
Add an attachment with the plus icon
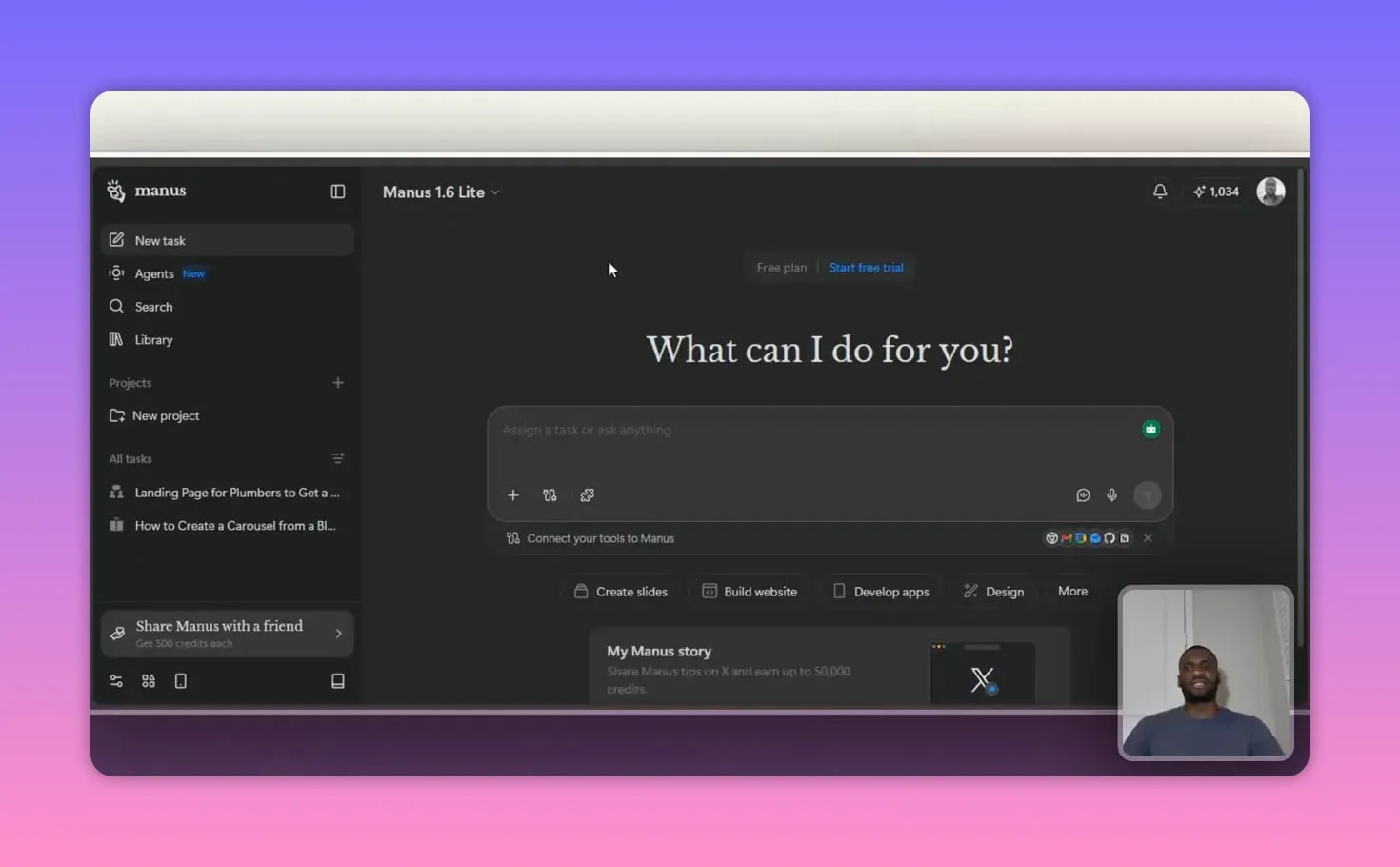512,495
